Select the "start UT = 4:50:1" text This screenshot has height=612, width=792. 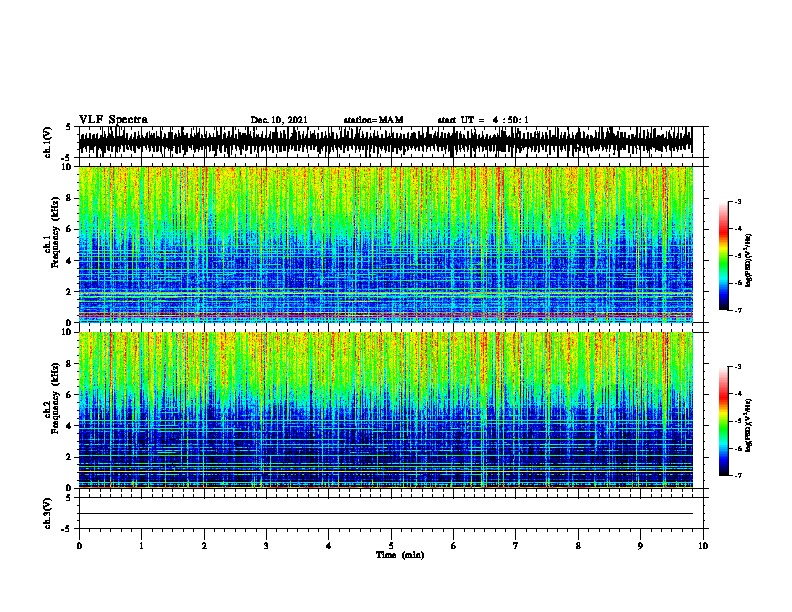click(483, 120)
